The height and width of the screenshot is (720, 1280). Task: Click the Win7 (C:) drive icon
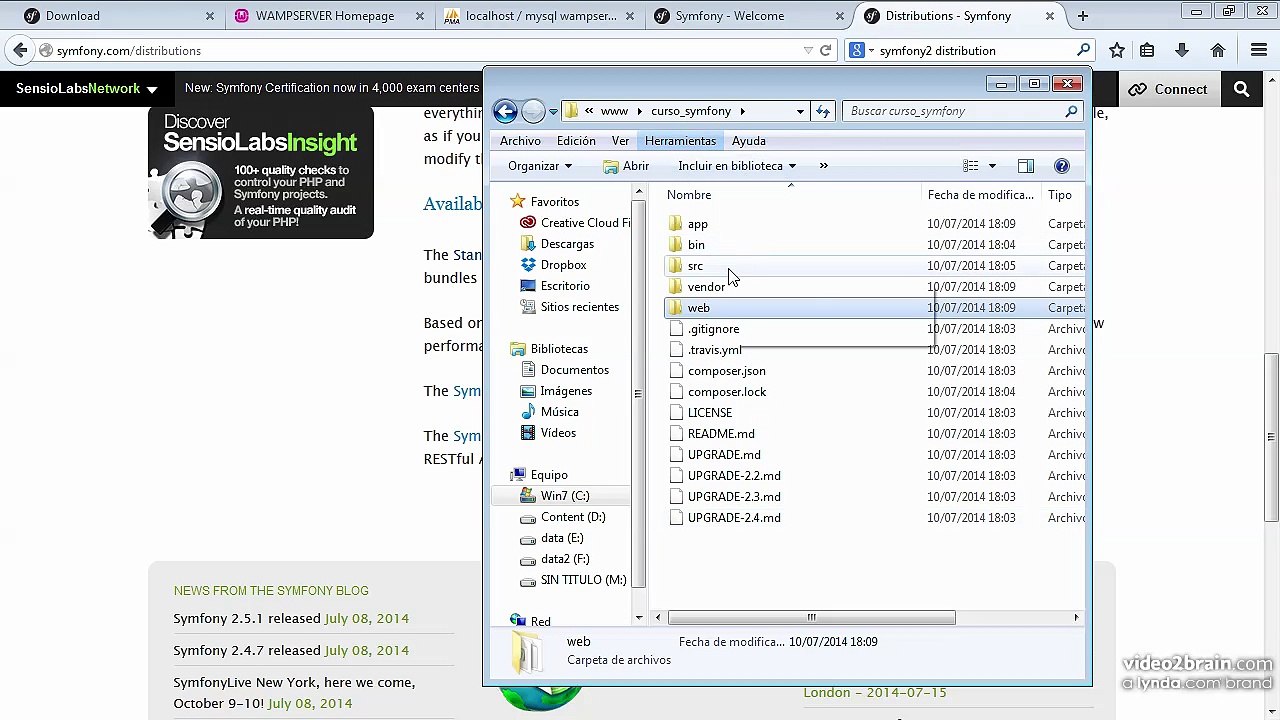[529, 496]
